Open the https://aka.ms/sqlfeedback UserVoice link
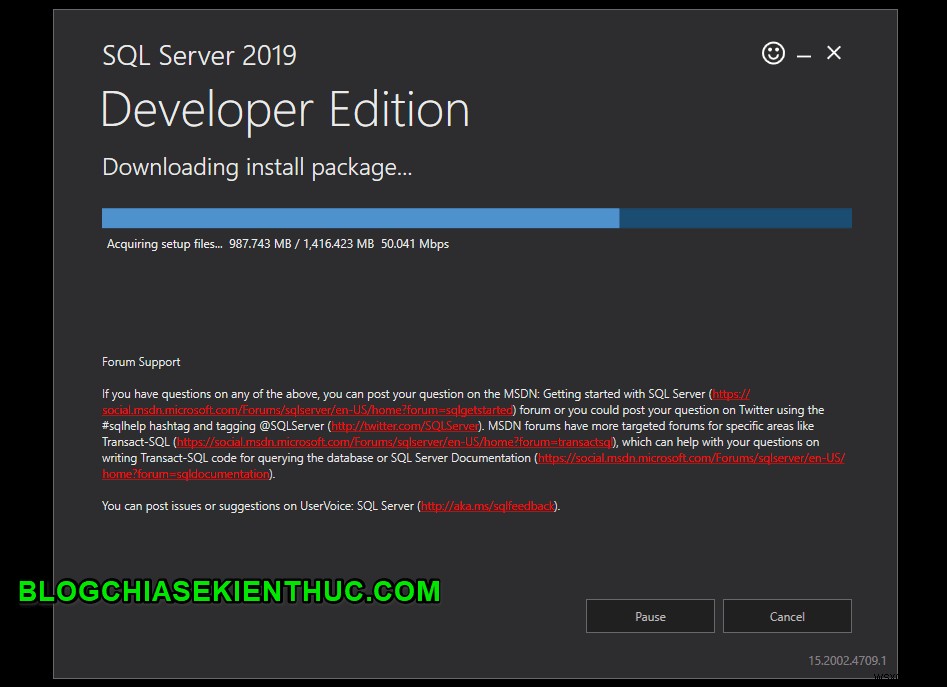The image size is (947, 687). 487,506
